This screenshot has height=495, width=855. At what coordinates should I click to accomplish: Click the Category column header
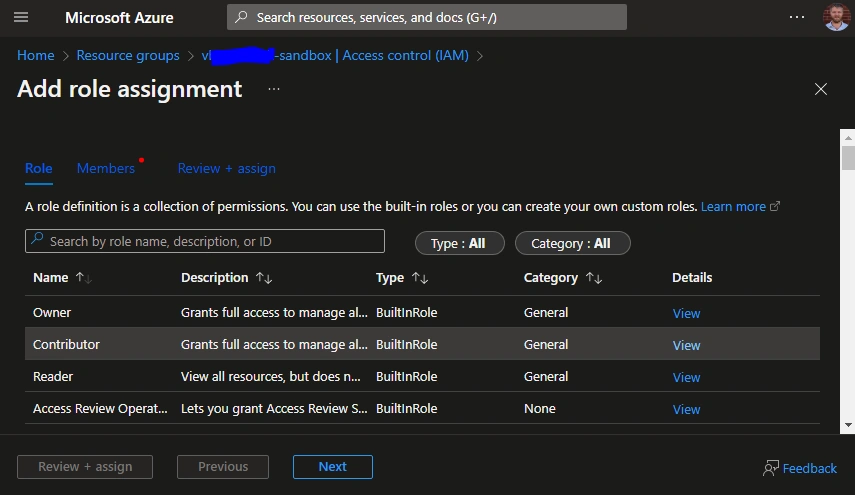tap(551, 277)
